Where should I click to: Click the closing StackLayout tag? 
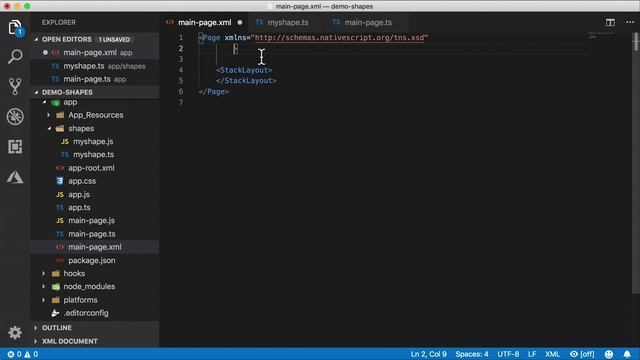(x=246, y=80)
